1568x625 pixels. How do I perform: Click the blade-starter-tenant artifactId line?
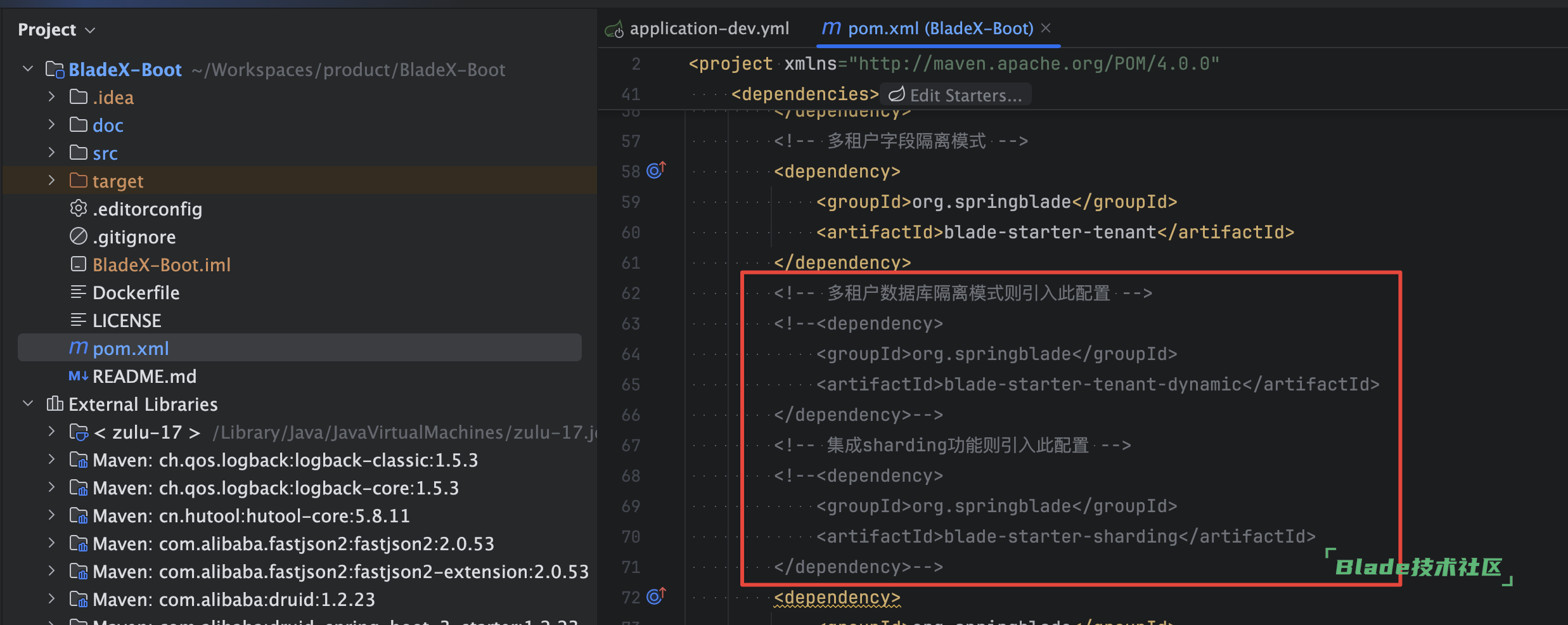(x=1055, y=232)
